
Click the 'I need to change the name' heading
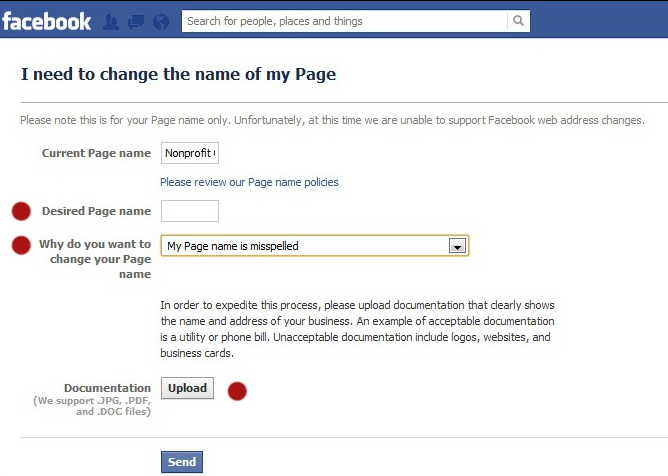click(179, 74)
